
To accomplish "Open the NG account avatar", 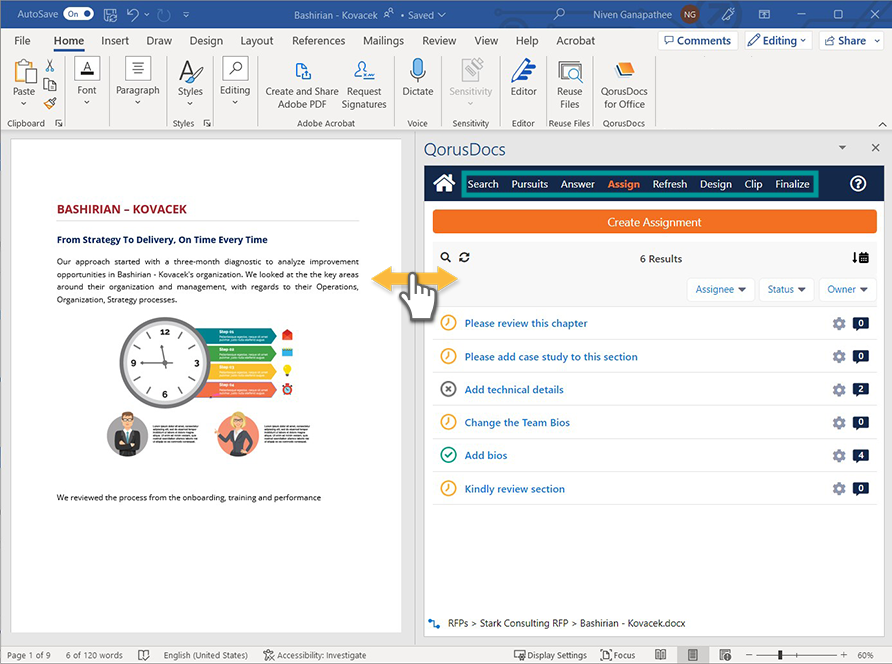I will (689, 15).
